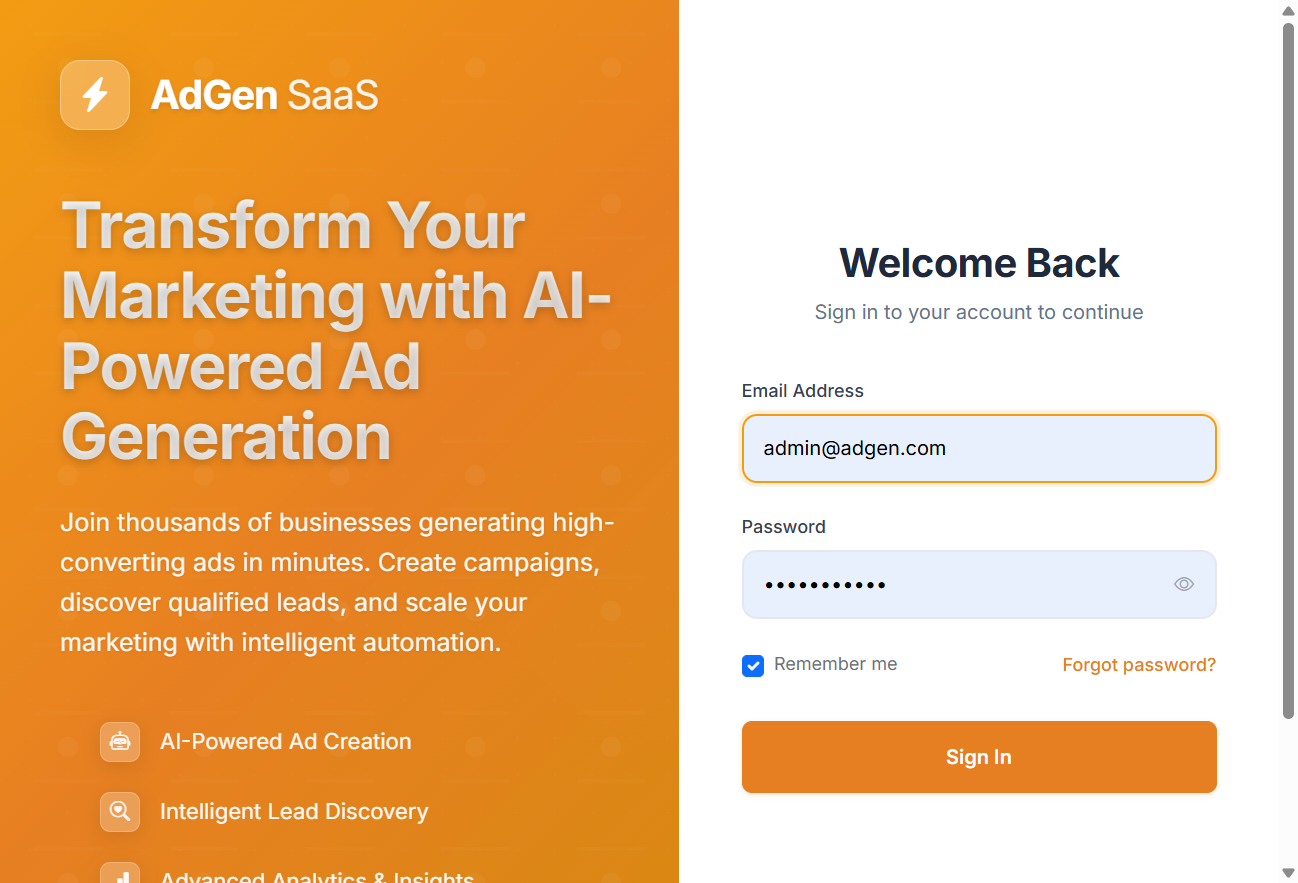The height and width of the screenshot is (883, 1298).
Task: Click the Remember me label text
Action: 835,664
